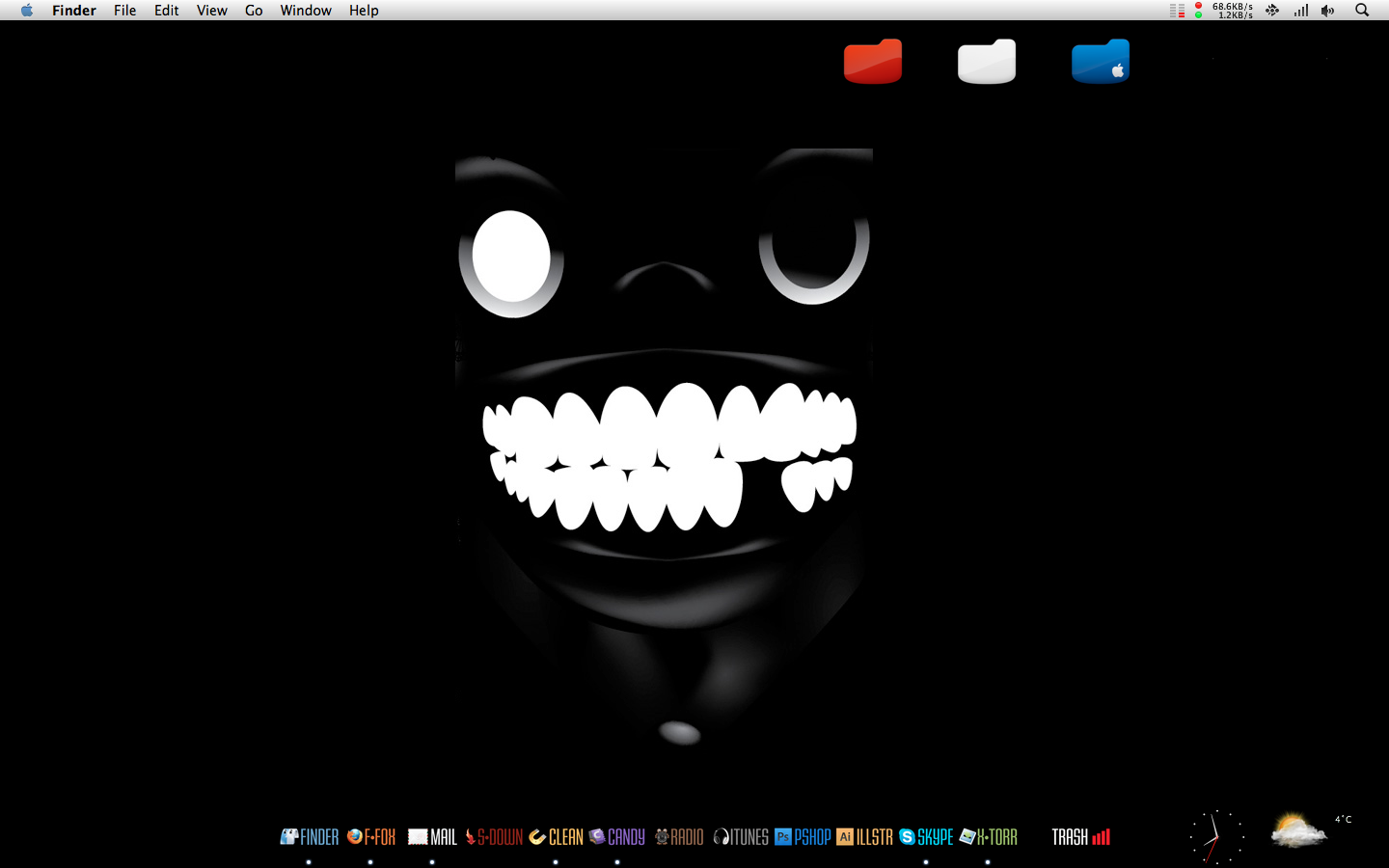The height and width of the screenshot is (868, 1389).
Task: Click the network speed 68.6KB/s indicator
Action: tap(1233, 11)
